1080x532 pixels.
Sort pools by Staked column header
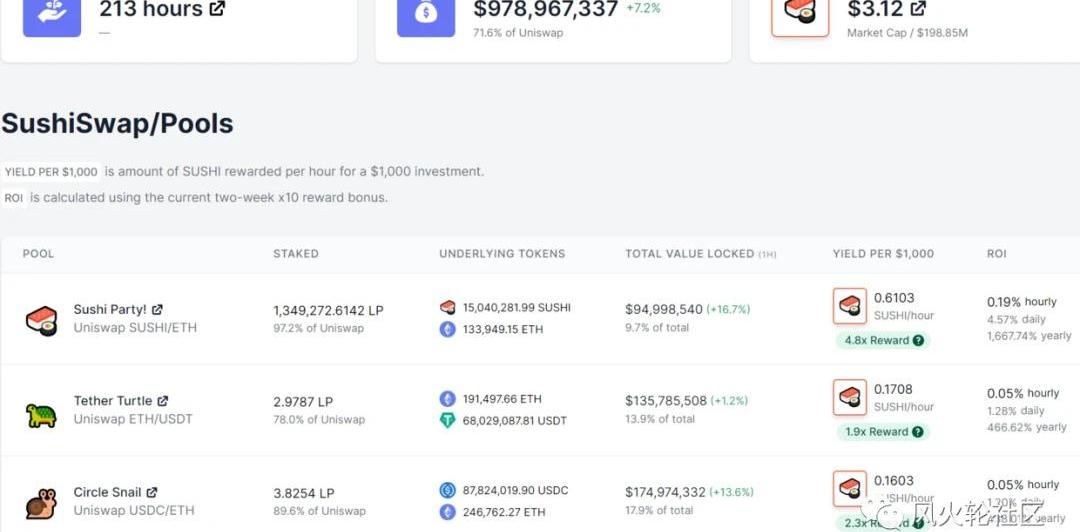click(296, 254)
